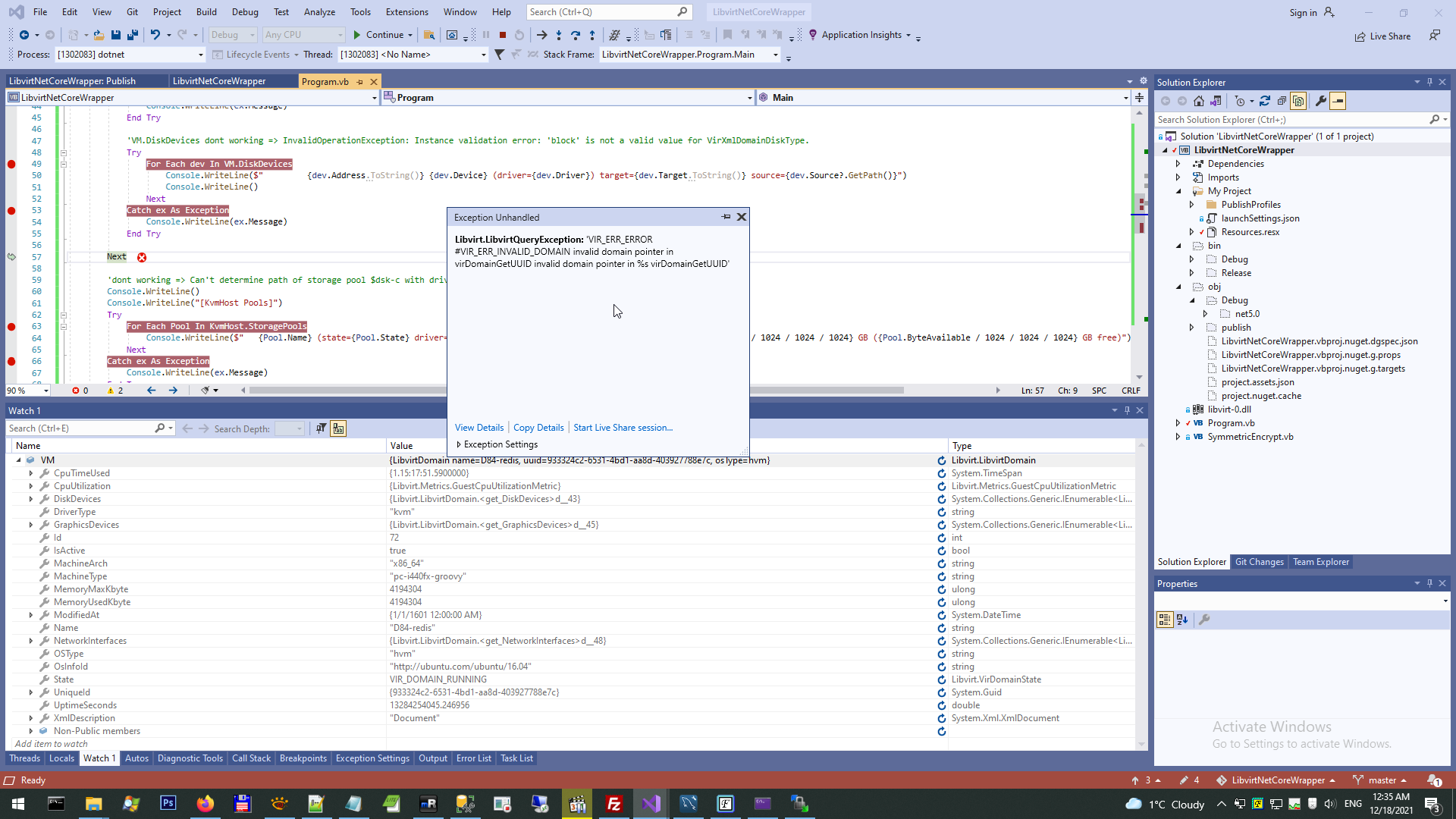Click the Home icon in Solution Explorer
The width and height of the screenshot is (1456, 819).
(1198, 101)
